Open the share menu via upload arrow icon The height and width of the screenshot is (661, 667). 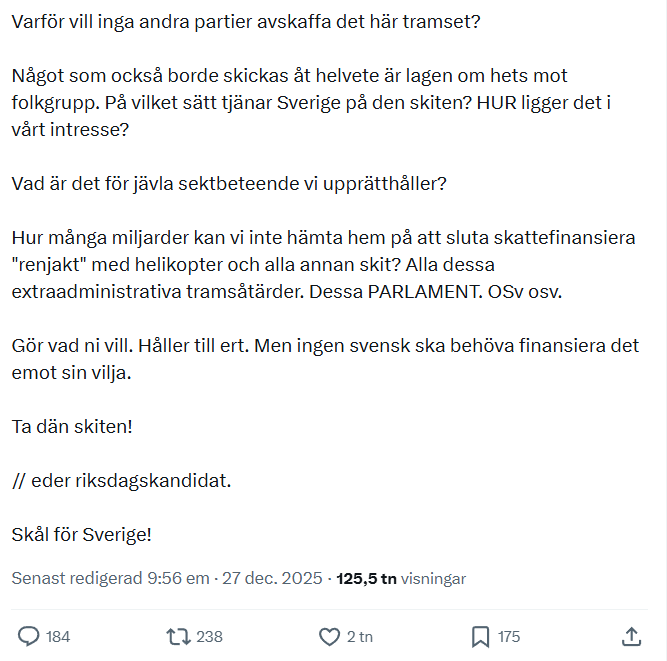pyautogui.click(x=631, y=636)
